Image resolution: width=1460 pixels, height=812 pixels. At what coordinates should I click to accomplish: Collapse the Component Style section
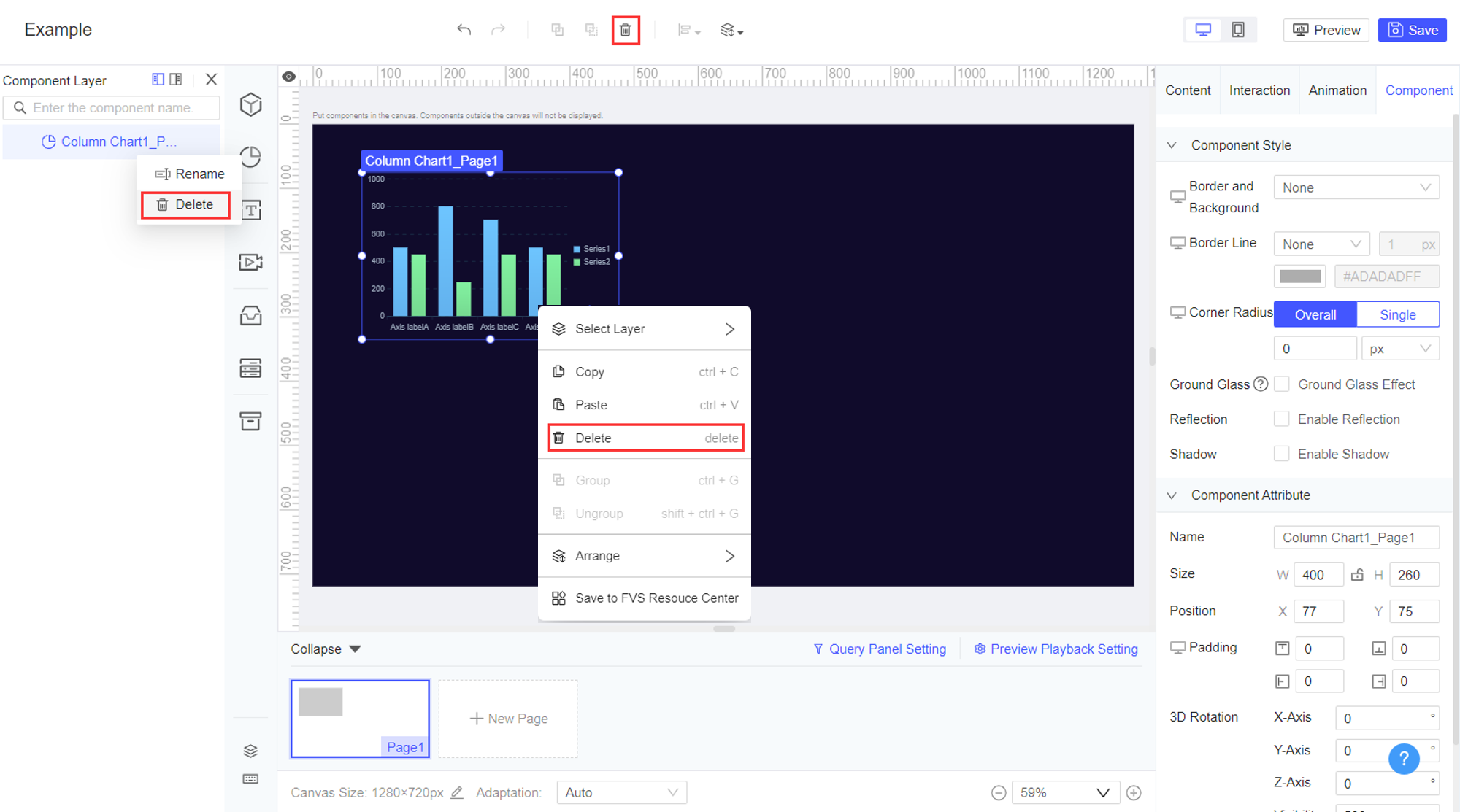coord(1172,145)
